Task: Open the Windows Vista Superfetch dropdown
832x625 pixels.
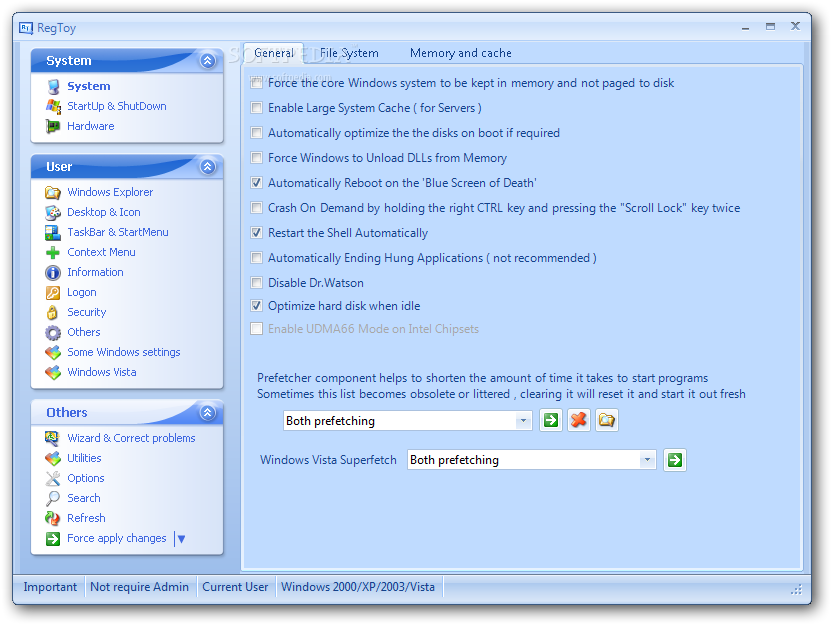Action: [x=647, y=460]
